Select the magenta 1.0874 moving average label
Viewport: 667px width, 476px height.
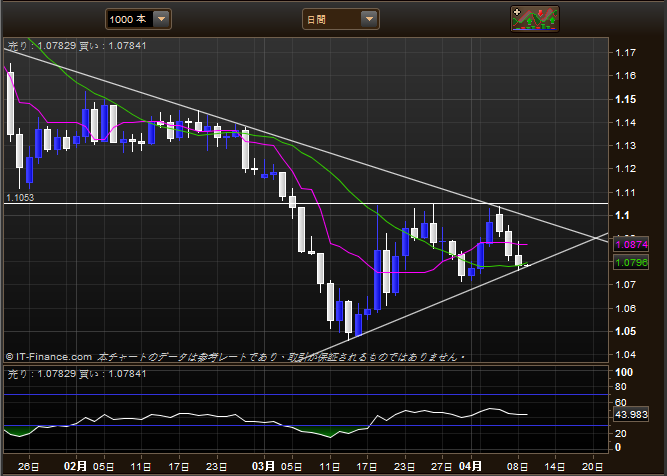point(631,245)
